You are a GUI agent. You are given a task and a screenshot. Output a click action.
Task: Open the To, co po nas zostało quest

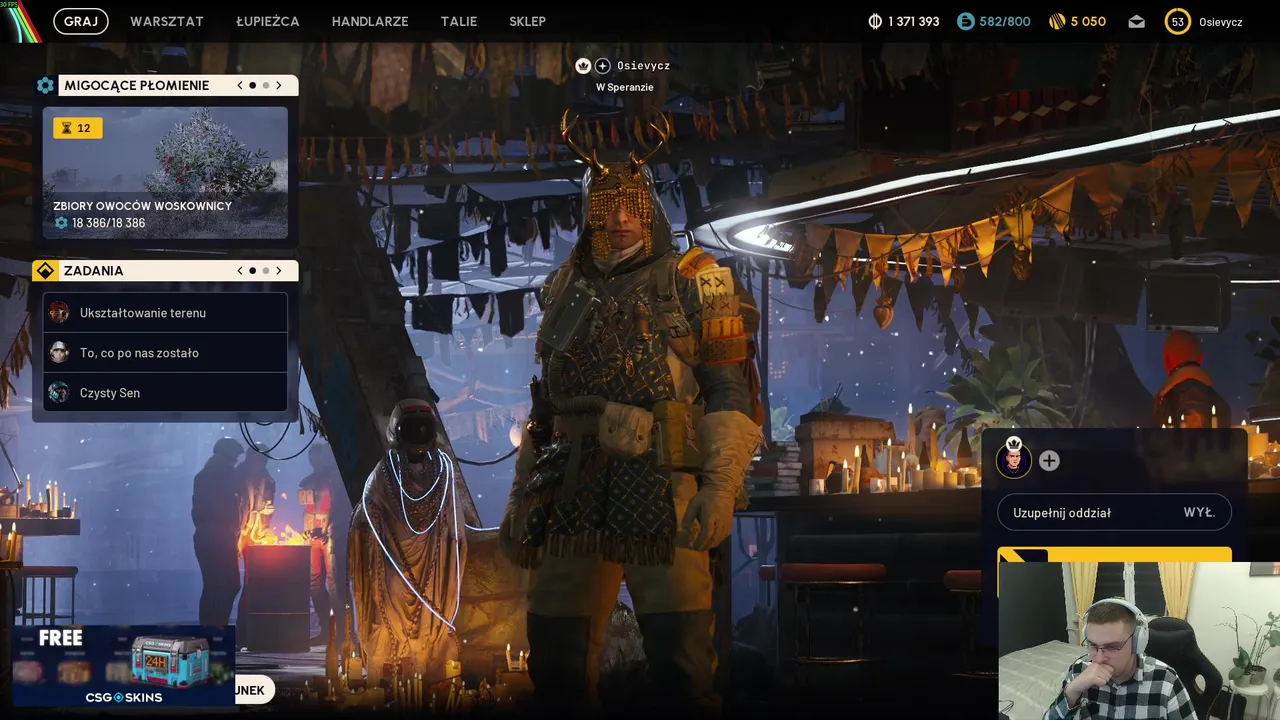point(165,353)
